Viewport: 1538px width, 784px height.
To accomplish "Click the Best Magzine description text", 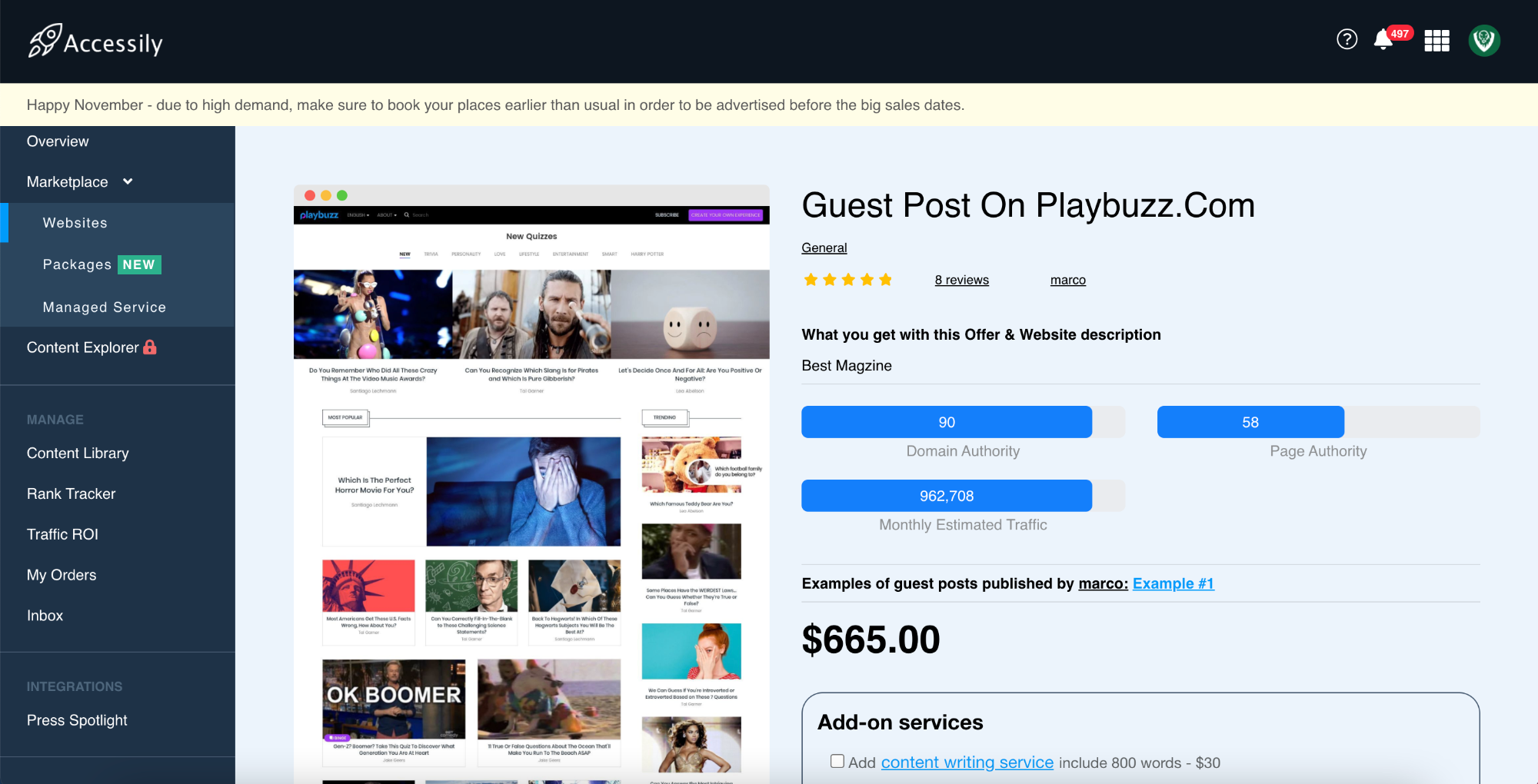I will 847,366.
